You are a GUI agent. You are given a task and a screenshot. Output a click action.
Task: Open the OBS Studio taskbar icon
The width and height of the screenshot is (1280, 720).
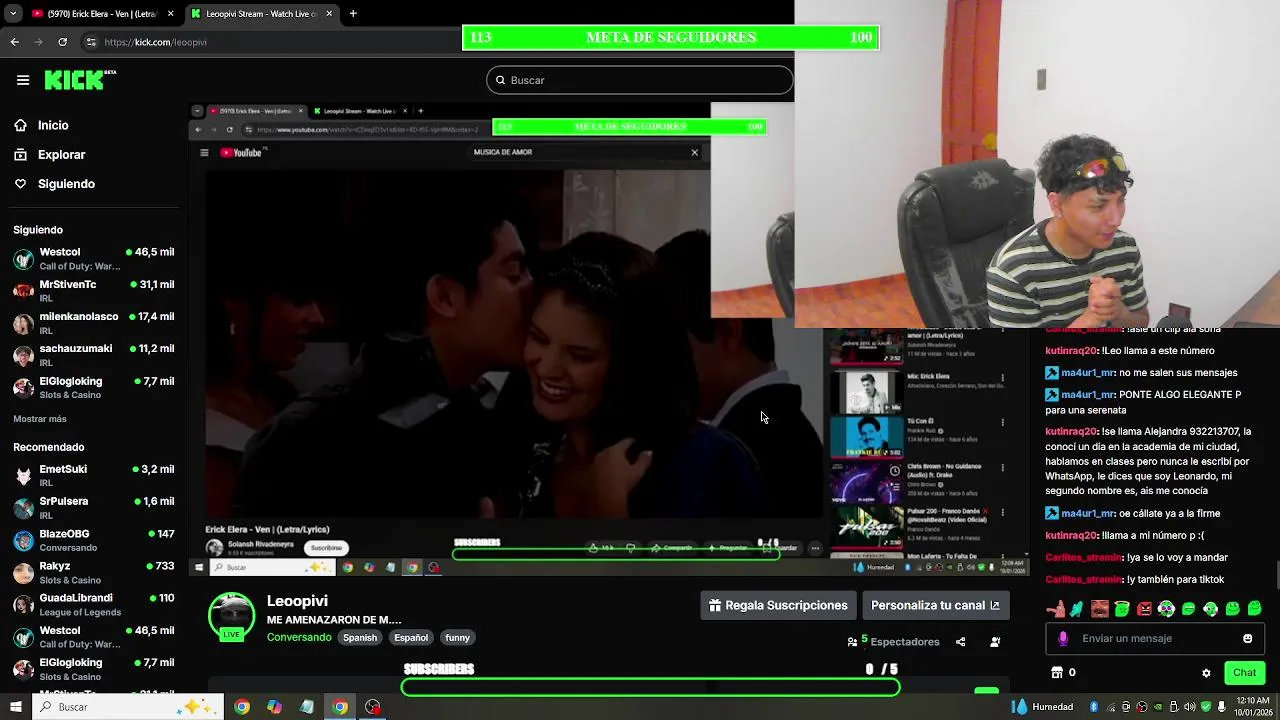(x=373, y=707)
